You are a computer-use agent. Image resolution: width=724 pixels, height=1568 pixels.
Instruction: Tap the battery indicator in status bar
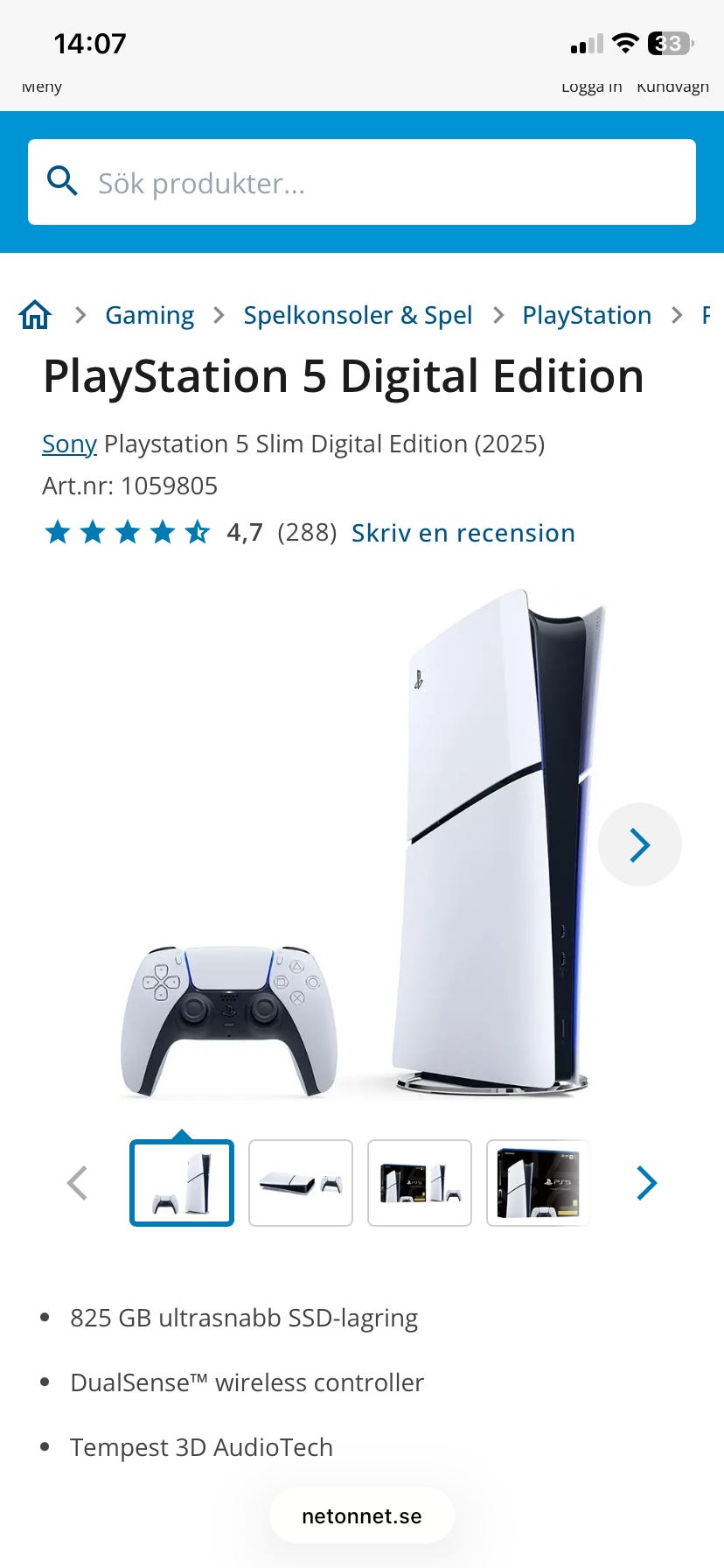coord(670,43)
